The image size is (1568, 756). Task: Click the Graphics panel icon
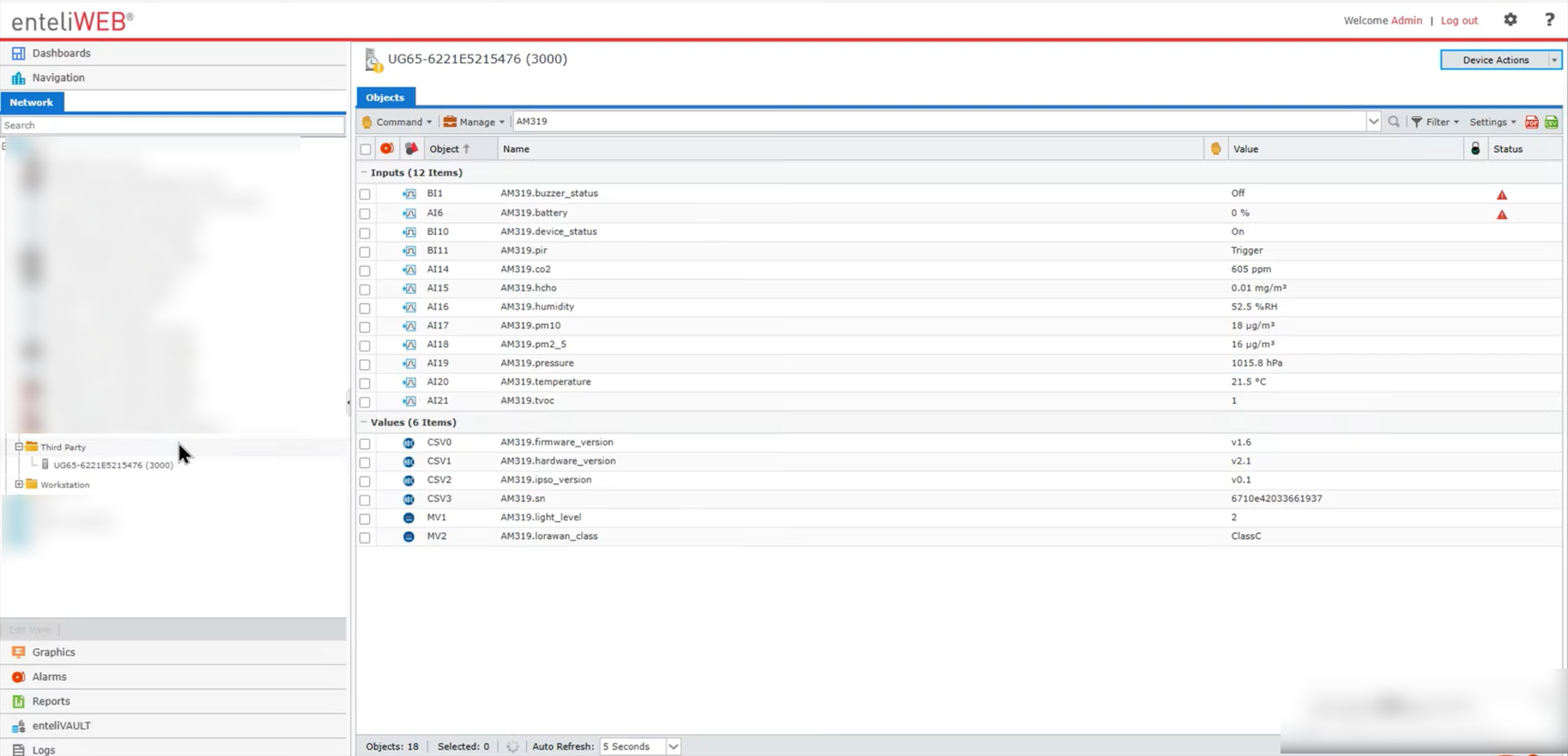pyautogui.click(x=18, y=652)
